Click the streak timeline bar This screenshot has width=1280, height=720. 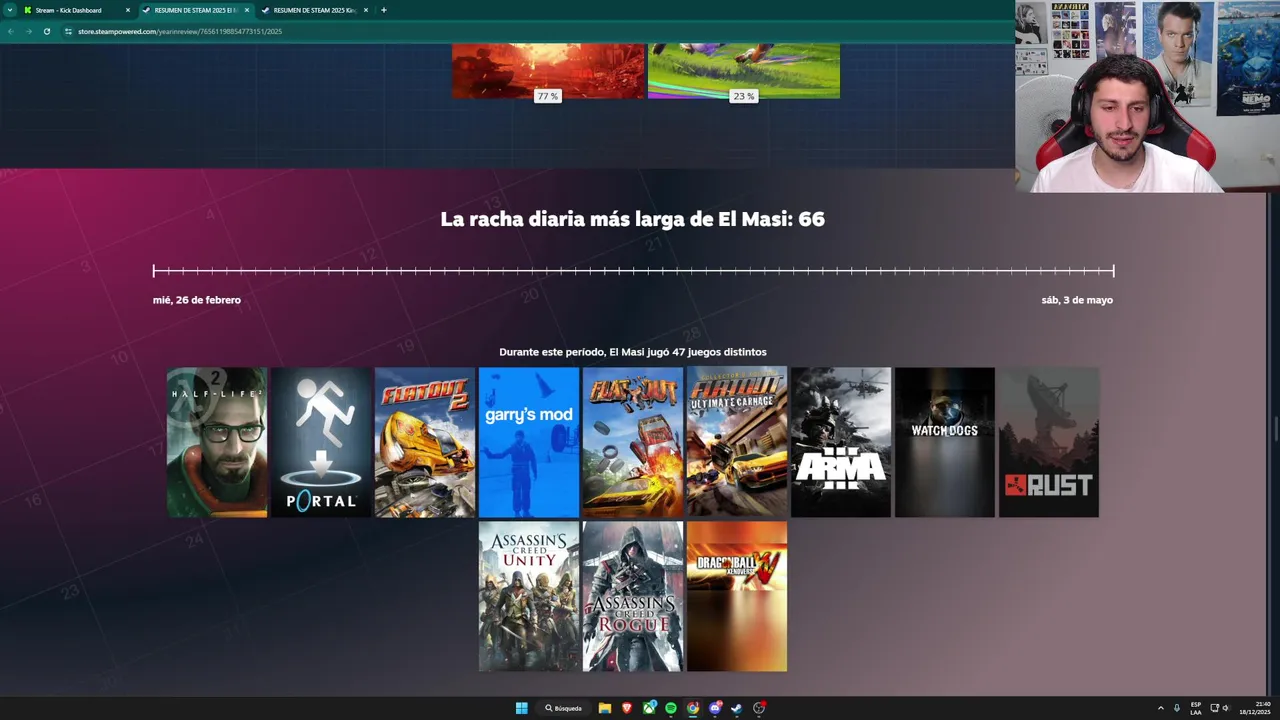pos(633,270)
